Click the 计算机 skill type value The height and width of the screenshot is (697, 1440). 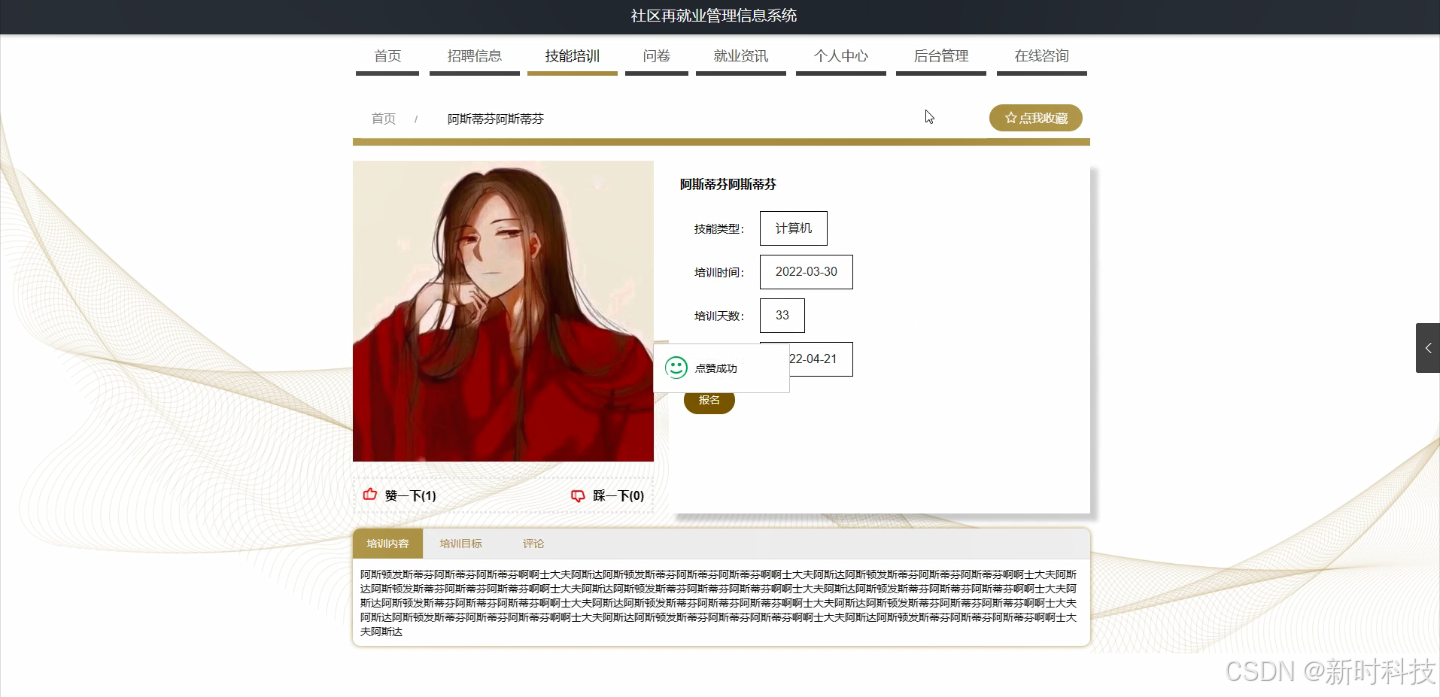(x=794, y=228)
